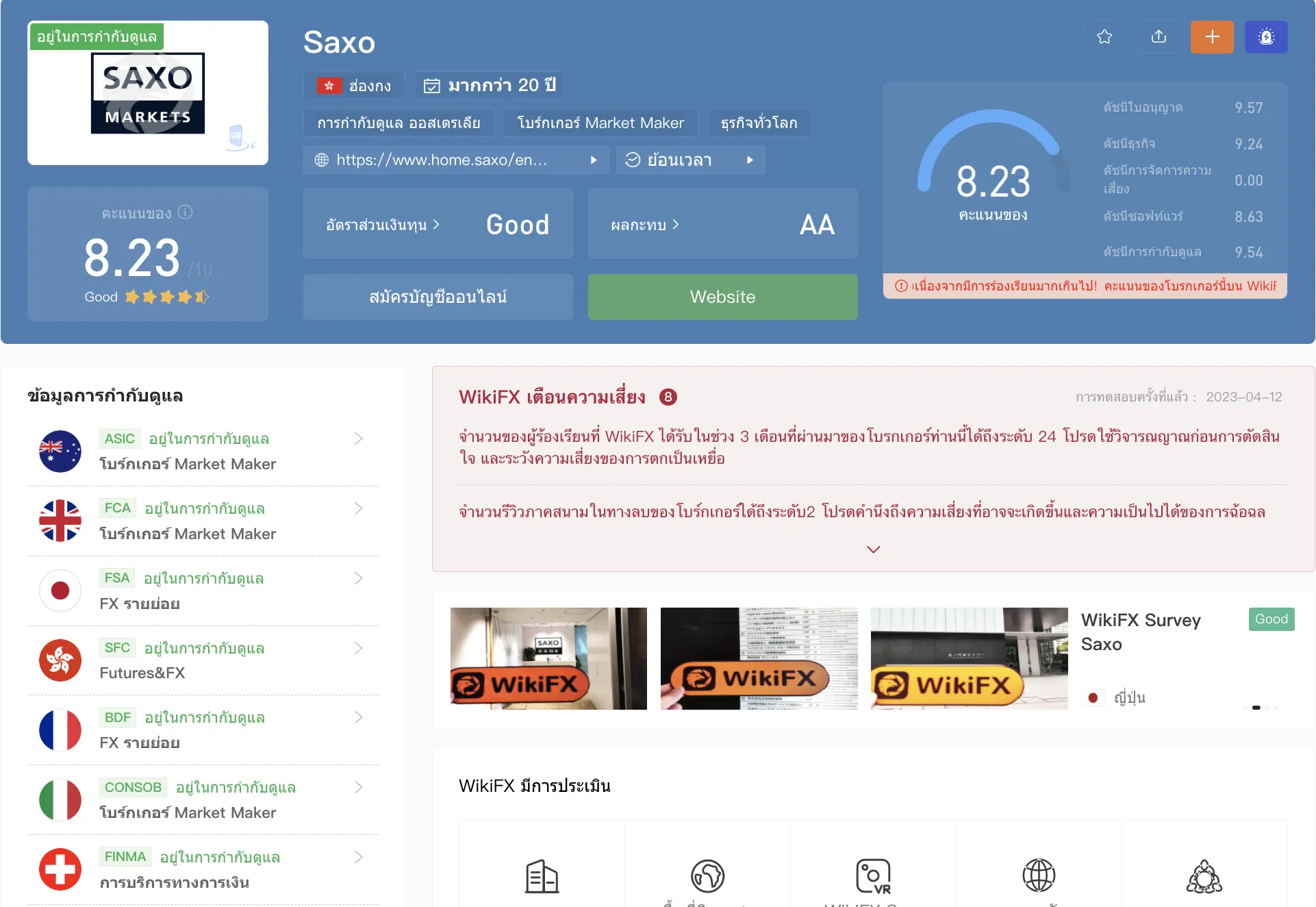Screen dimensions: 1316x907
Task: Click the Hong Kong flag tag
Action: pos(354,86)
